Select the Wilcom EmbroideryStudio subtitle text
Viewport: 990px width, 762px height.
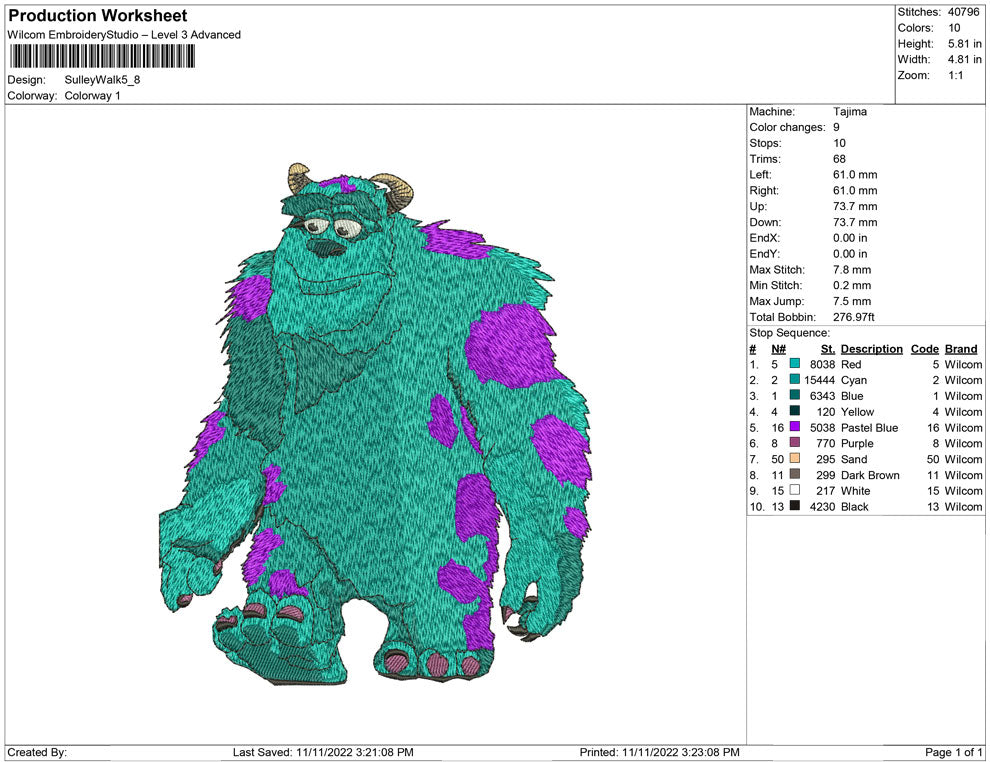[124, 35]
